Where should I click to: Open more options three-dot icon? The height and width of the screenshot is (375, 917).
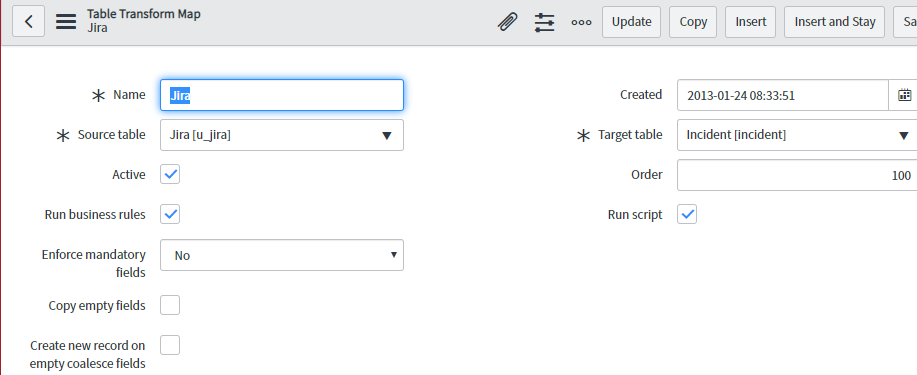[x=581, y=22]
